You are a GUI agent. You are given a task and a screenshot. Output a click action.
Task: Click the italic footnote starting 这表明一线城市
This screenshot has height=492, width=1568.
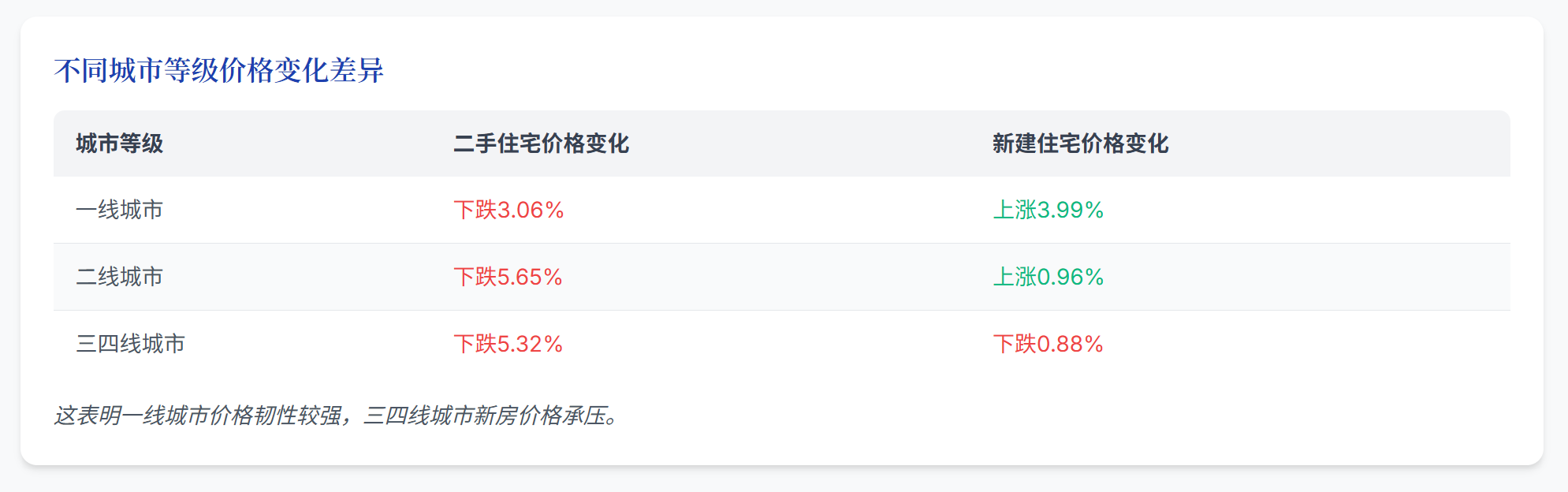pos(337,416)
